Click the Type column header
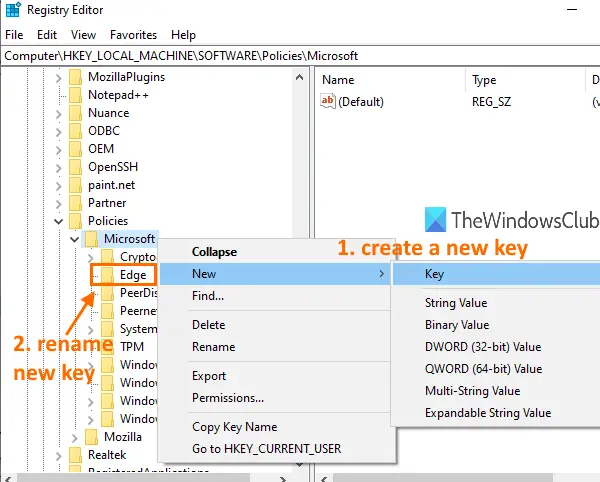The width and height of the screenshot is (600, 482). click(x=525, y=80)
